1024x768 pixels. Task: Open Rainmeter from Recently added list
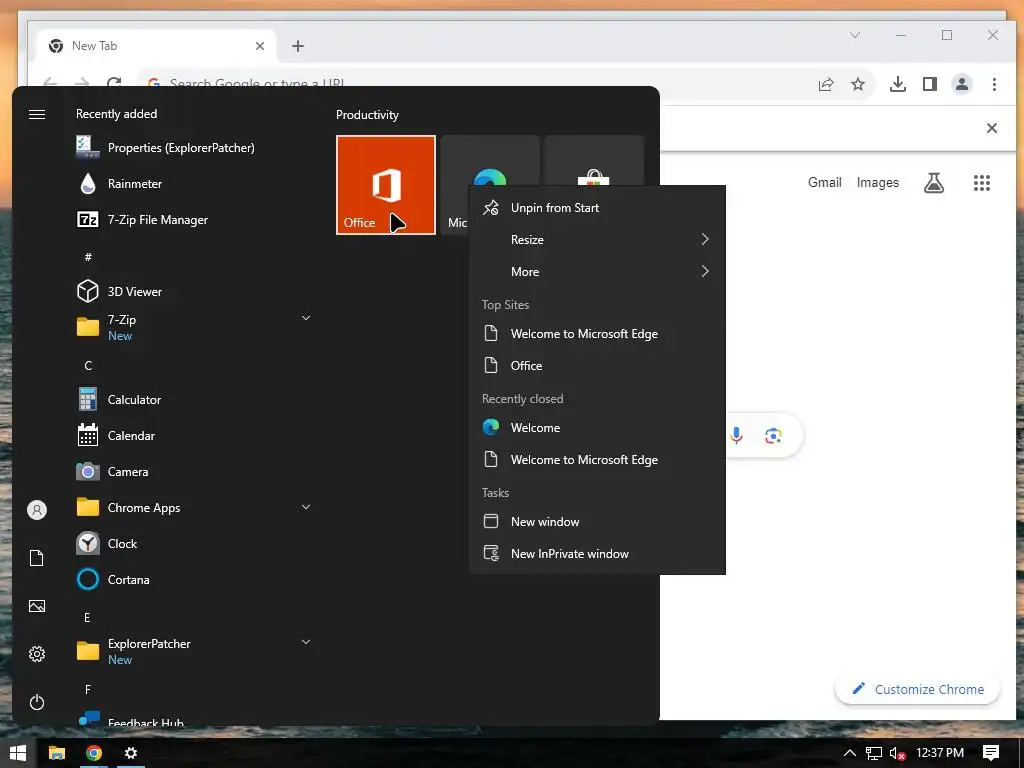pyautogui.click(x=120, y=184)
